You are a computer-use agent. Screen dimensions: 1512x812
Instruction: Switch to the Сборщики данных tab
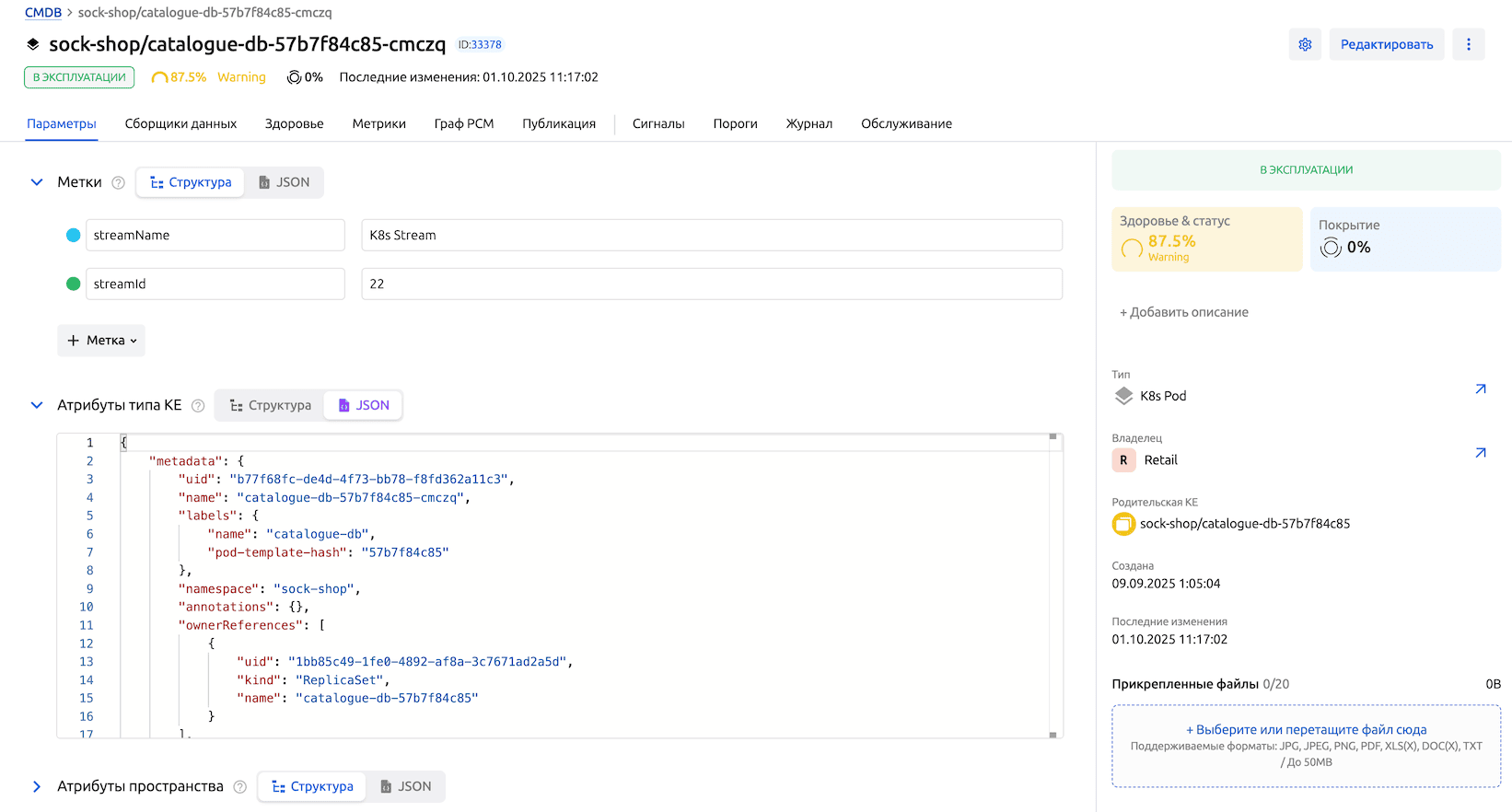[180, 123]
